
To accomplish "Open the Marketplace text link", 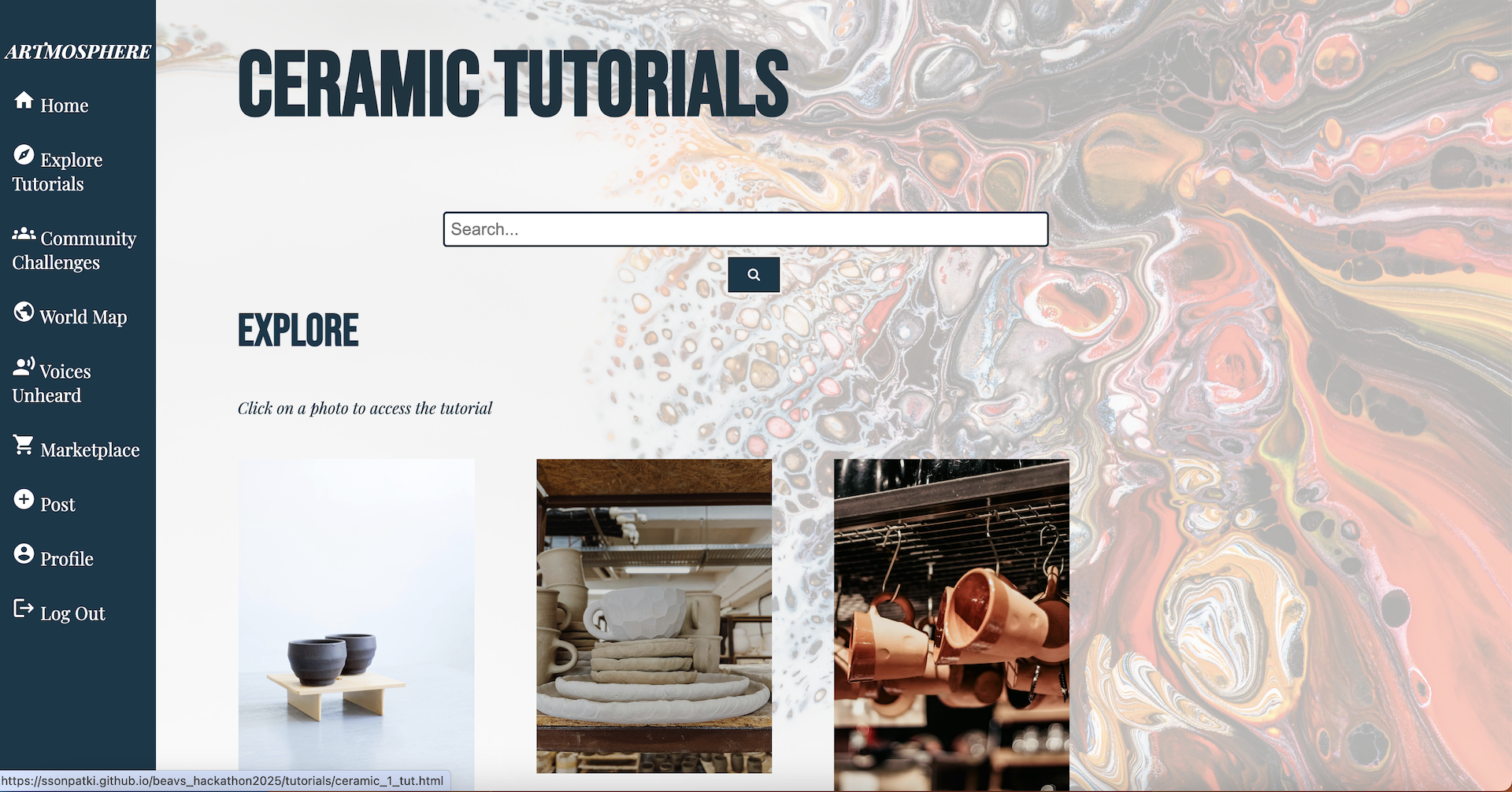I will (x=90, y=450).
